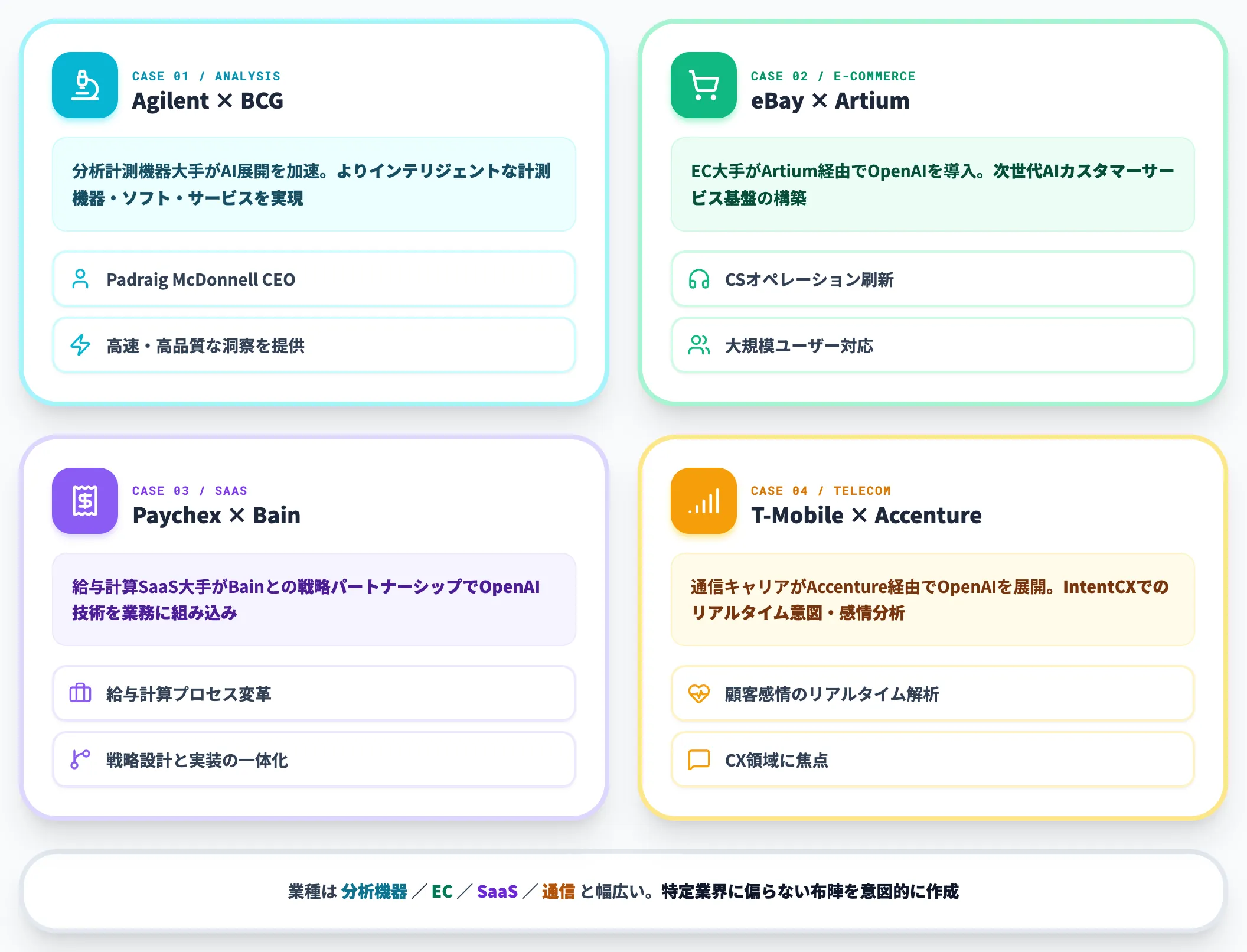Click the teal 分析機器 word in footer
This screenshot has height=952, width=1247.
tap(374, 892)
